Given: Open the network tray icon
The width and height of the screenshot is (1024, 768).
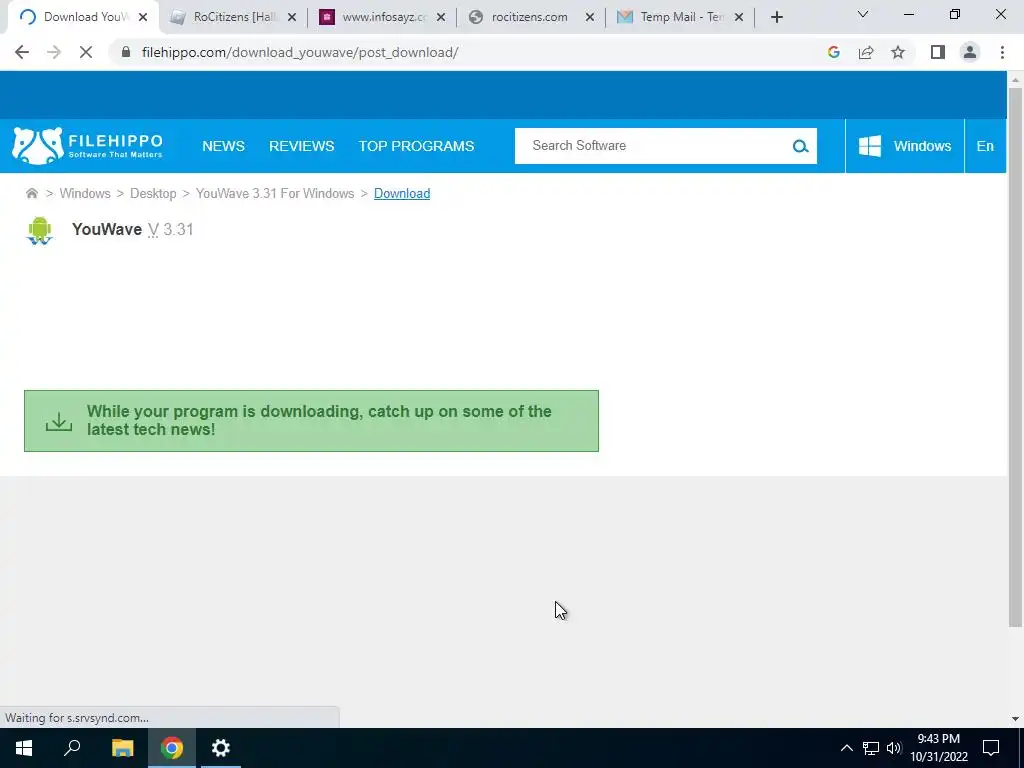Looking at the screenshot, I should click(871, 748).
